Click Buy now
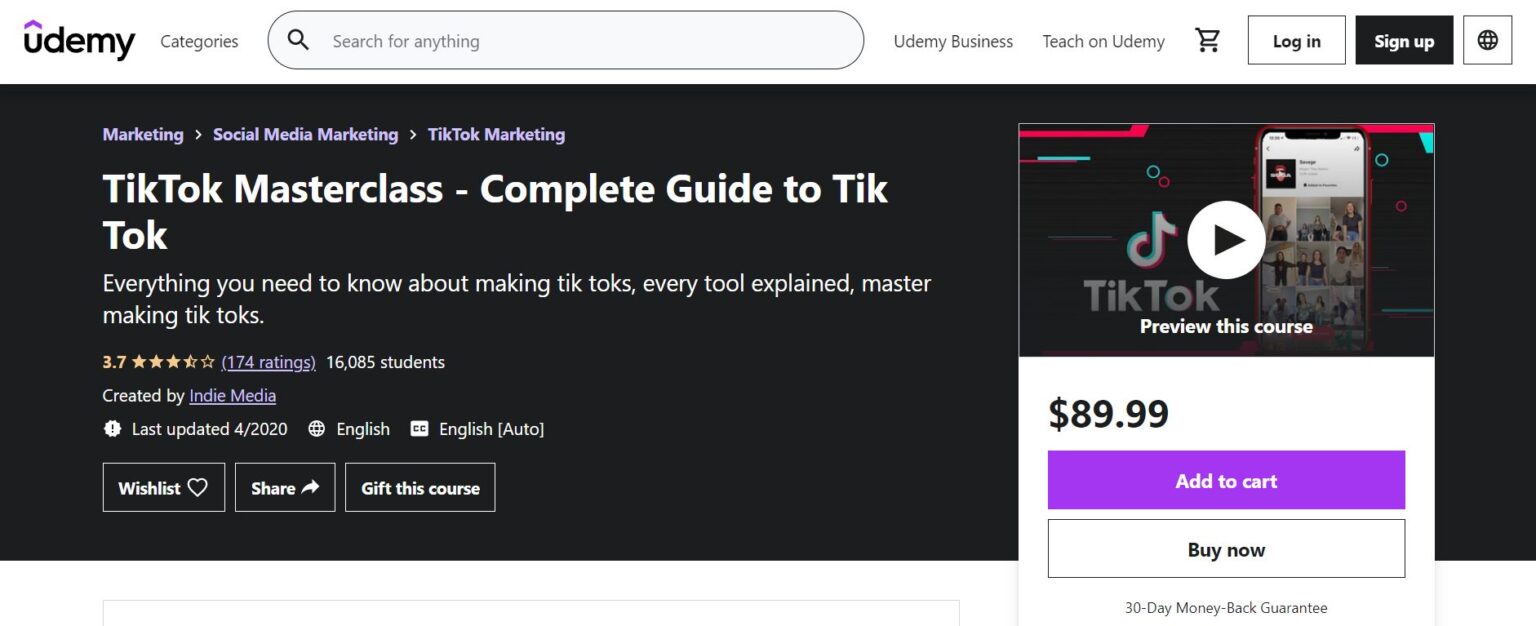Image resolution: width=1536 pixels, height=626 pixels. click(x=1226, y=549)
